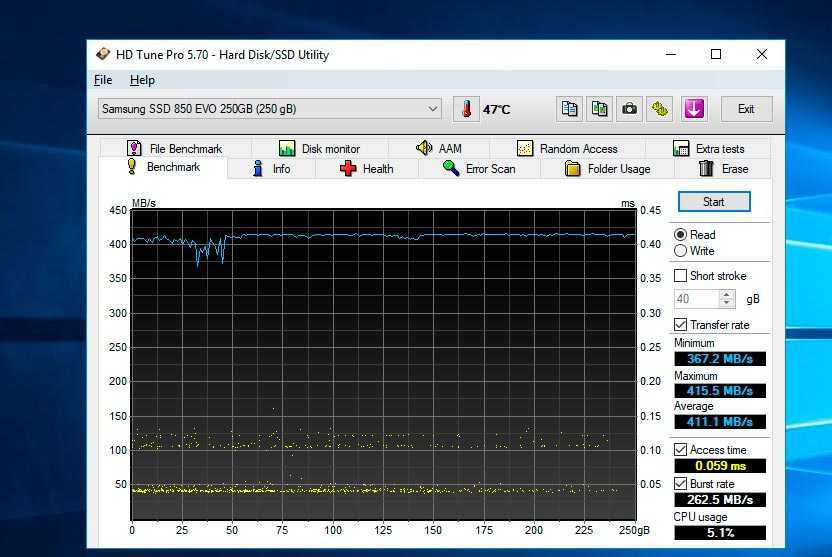
Task: Click the 262.5 MB/s burst rate value
Action: pos(720,500)
